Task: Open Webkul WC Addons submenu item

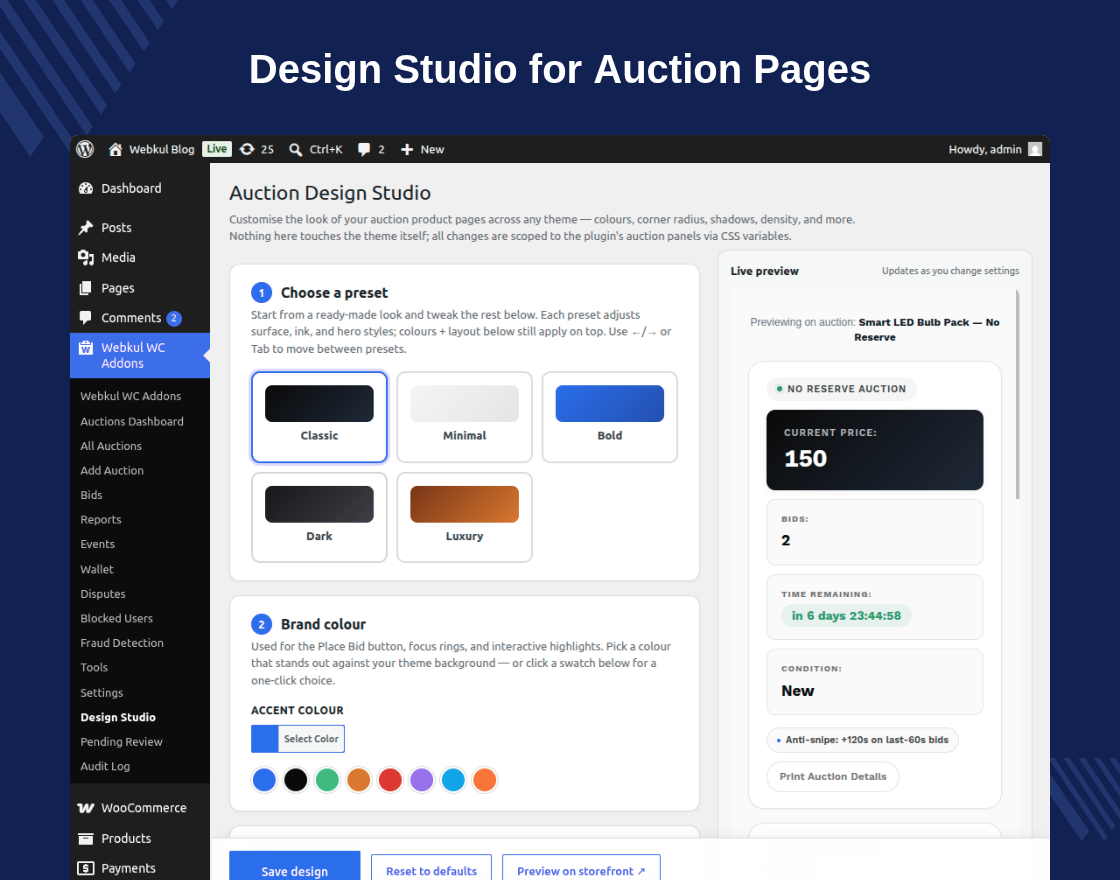Action: pyautogui.click(x=131, y=396)
